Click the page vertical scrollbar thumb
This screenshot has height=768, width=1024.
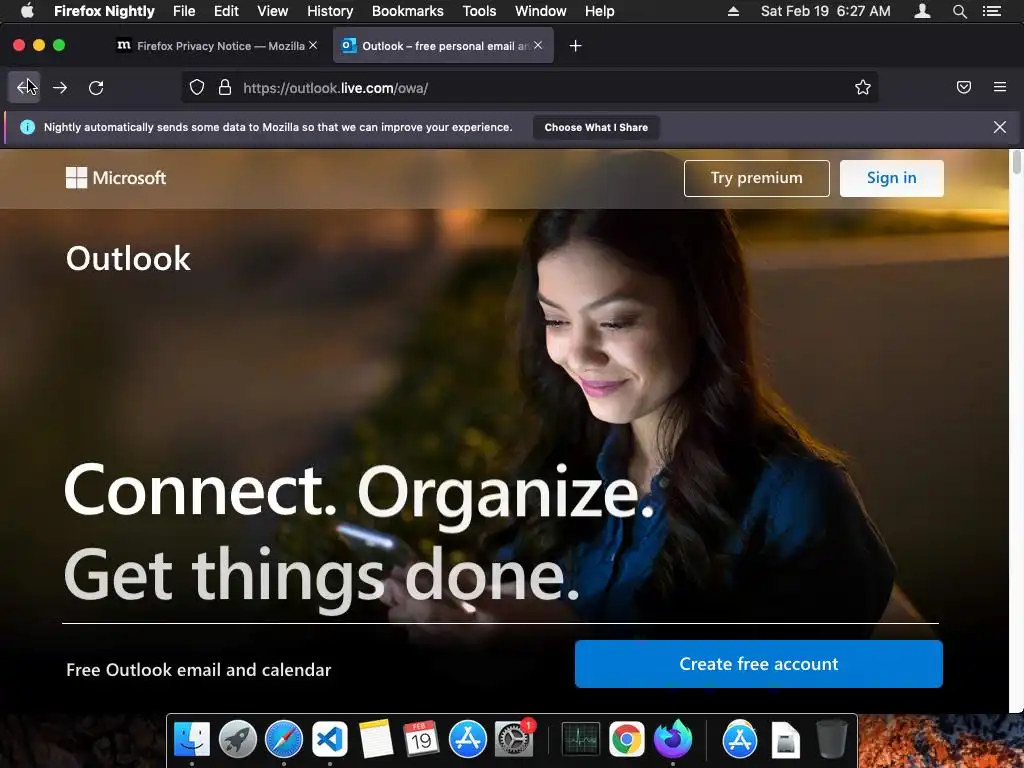click(x=1016, y=162)
